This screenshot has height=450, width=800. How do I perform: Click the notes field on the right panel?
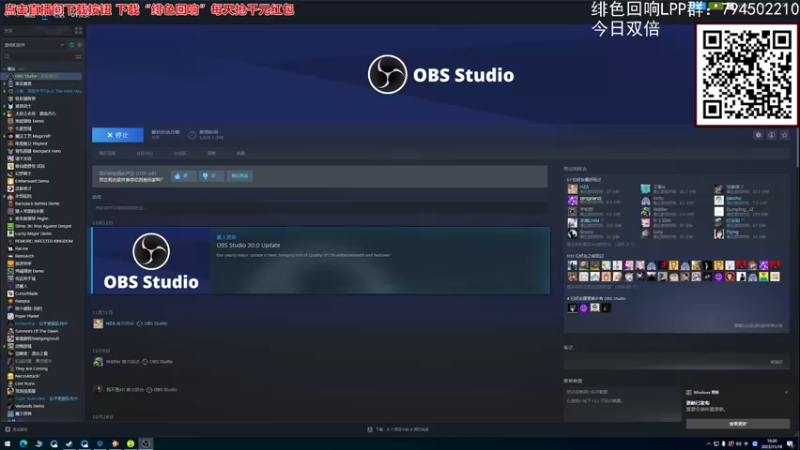[x=676, y=362]
